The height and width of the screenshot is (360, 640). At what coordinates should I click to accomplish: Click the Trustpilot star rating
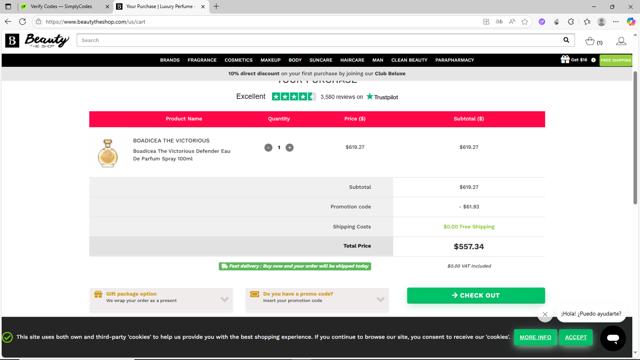293,97
